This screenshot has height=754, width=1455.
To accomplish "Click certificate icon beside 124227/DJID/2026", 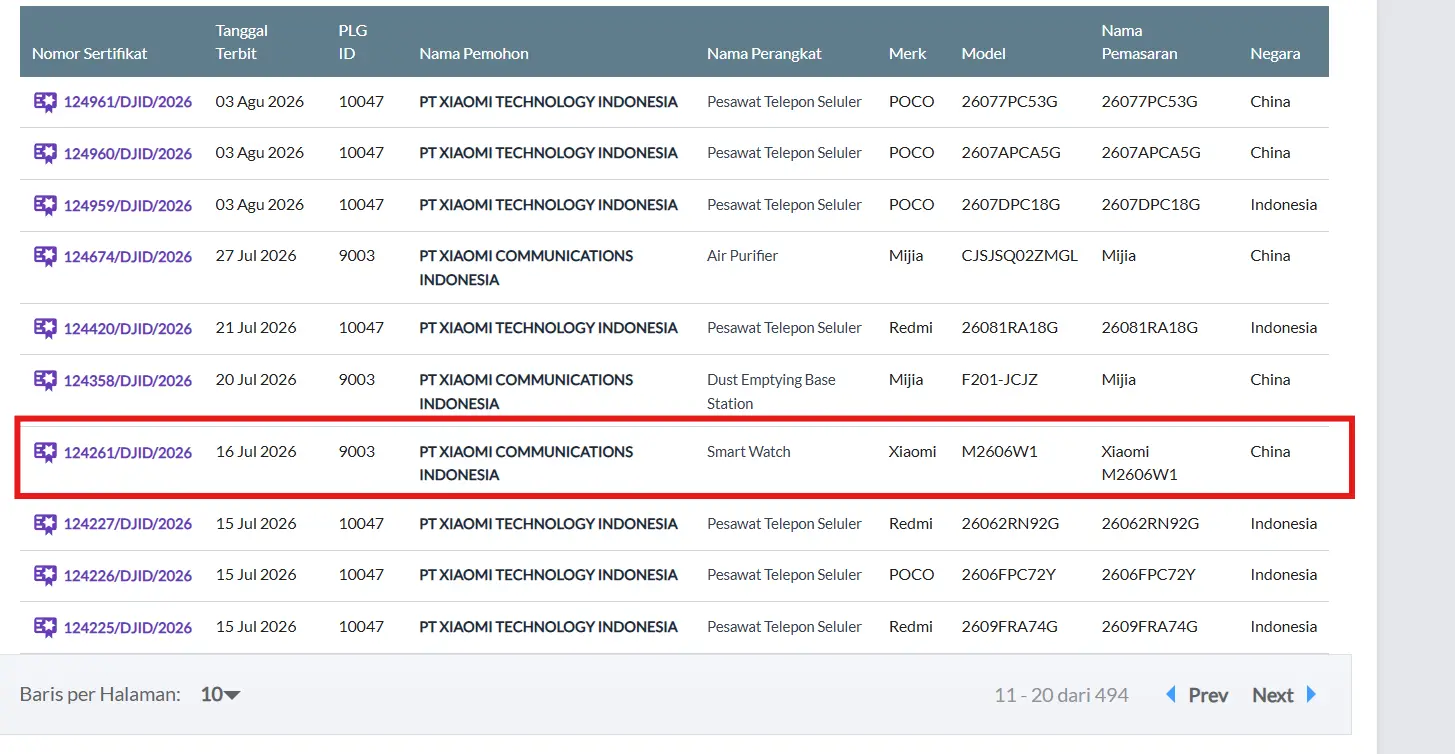I will tap(45, 523).
